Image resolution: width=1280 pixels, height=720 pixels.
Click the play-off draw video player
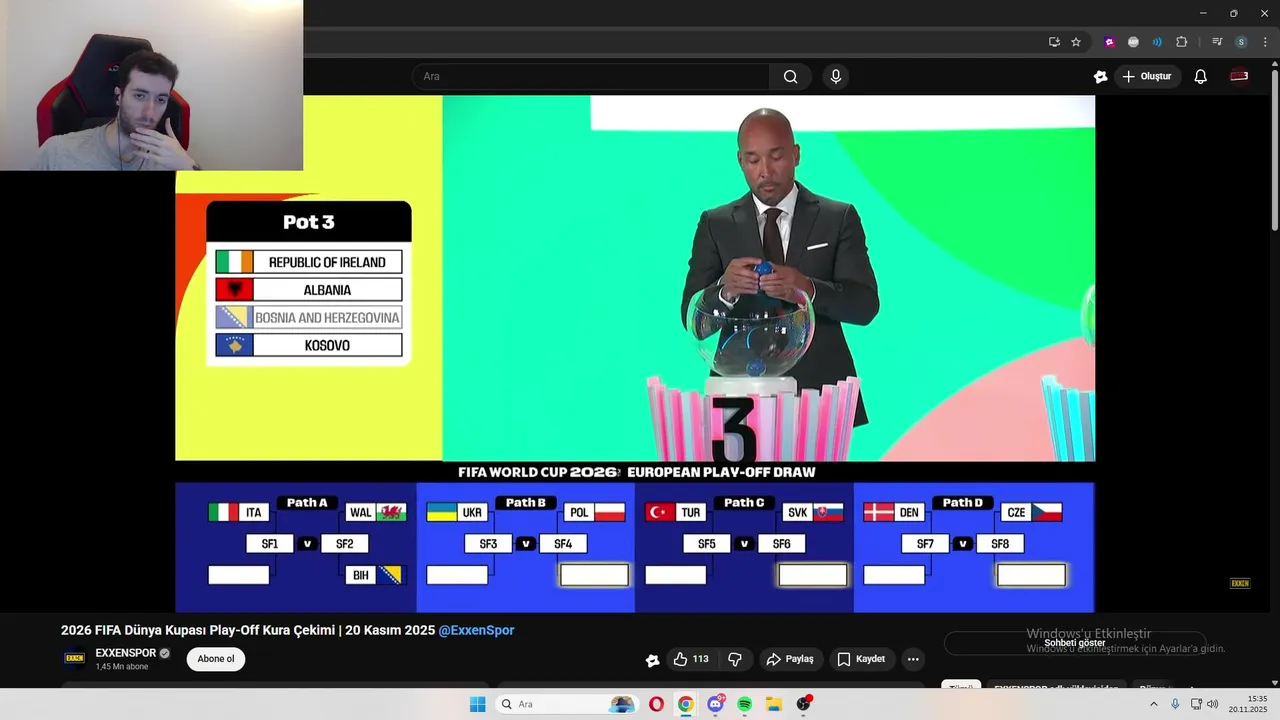point(635,353)
